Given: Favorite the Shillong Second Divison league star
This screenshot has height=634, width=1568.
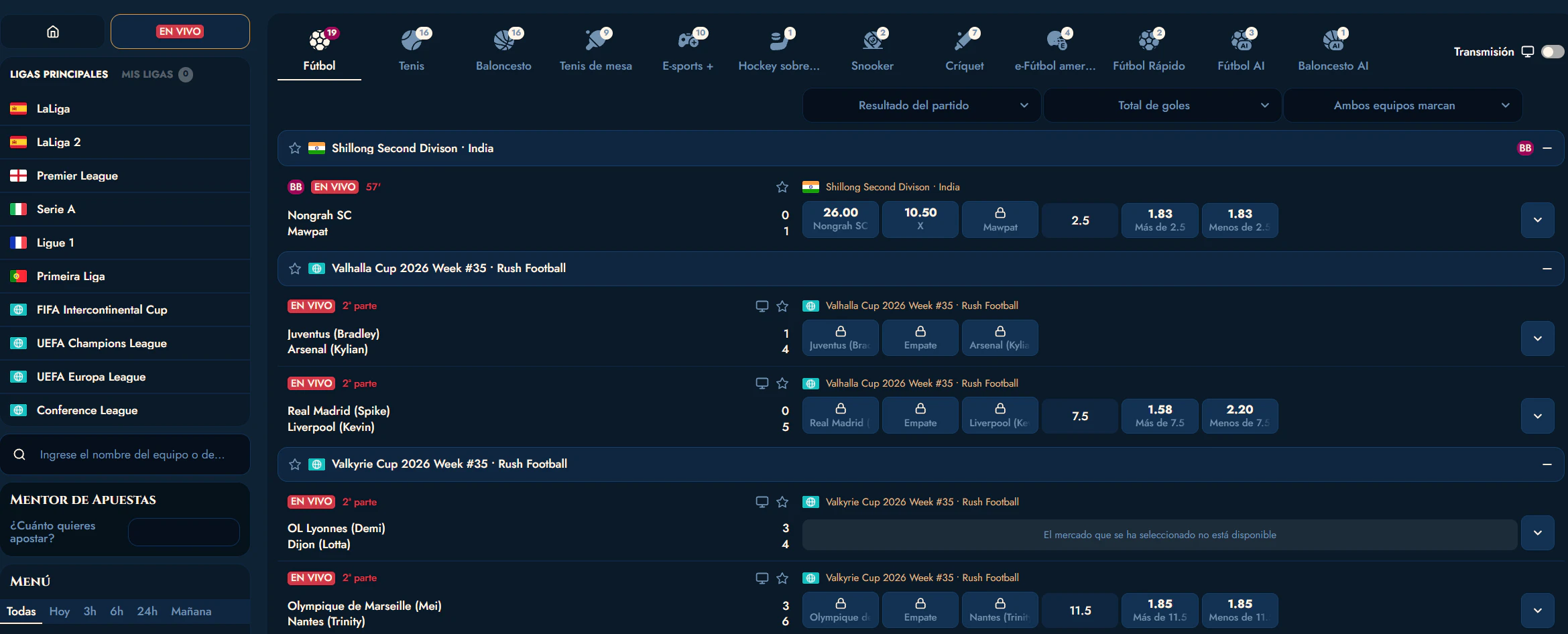Looking at the screenshot, I should point(295,148).
